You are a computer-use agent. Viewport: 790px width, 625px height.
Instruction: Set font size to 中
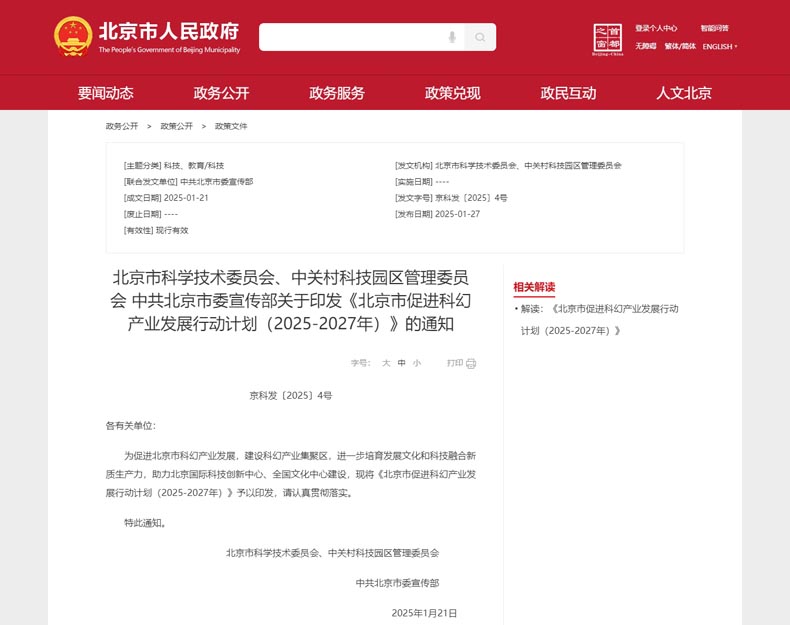402,363
